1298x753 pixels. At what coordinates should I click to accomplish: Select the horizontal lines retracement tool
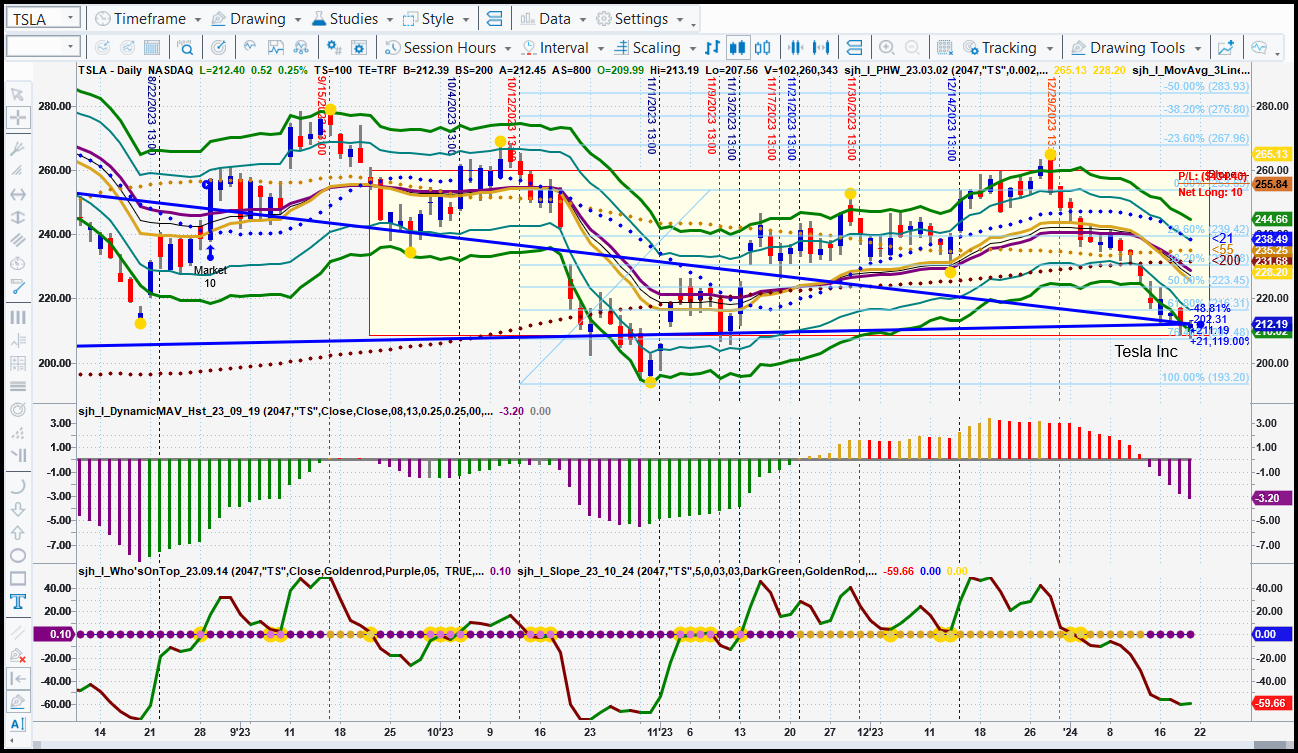click(x=17, y=386)
